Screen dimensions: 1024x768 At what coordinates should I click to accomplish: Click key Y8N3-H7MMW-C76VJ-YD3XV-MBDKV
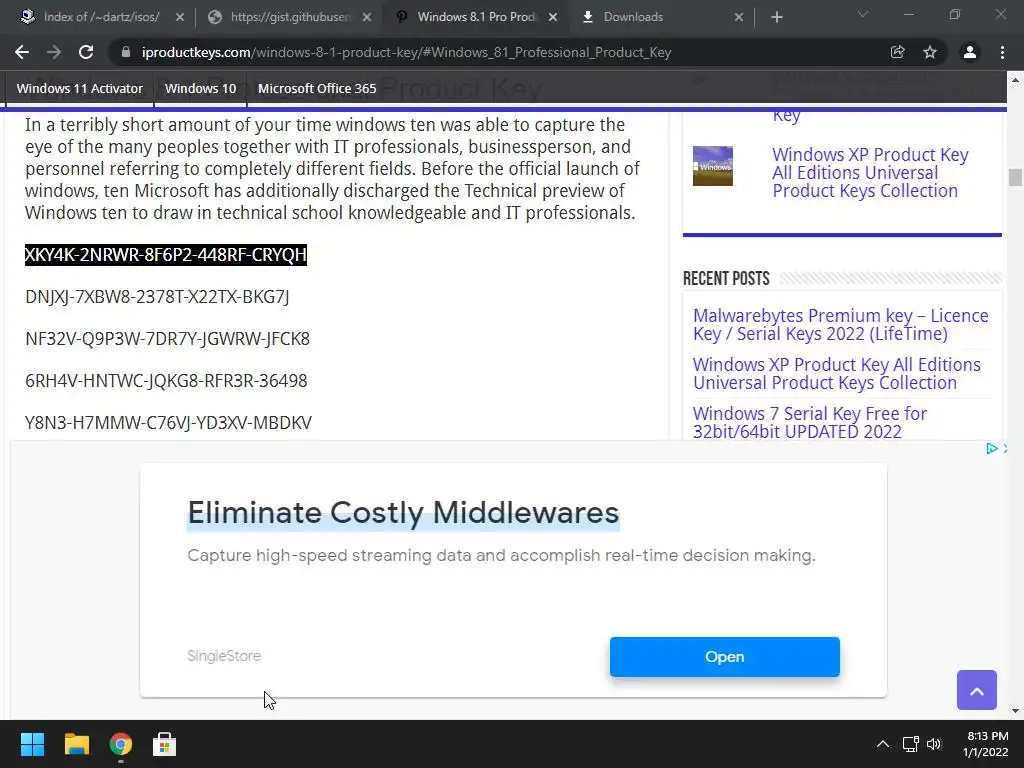point(168,422)
